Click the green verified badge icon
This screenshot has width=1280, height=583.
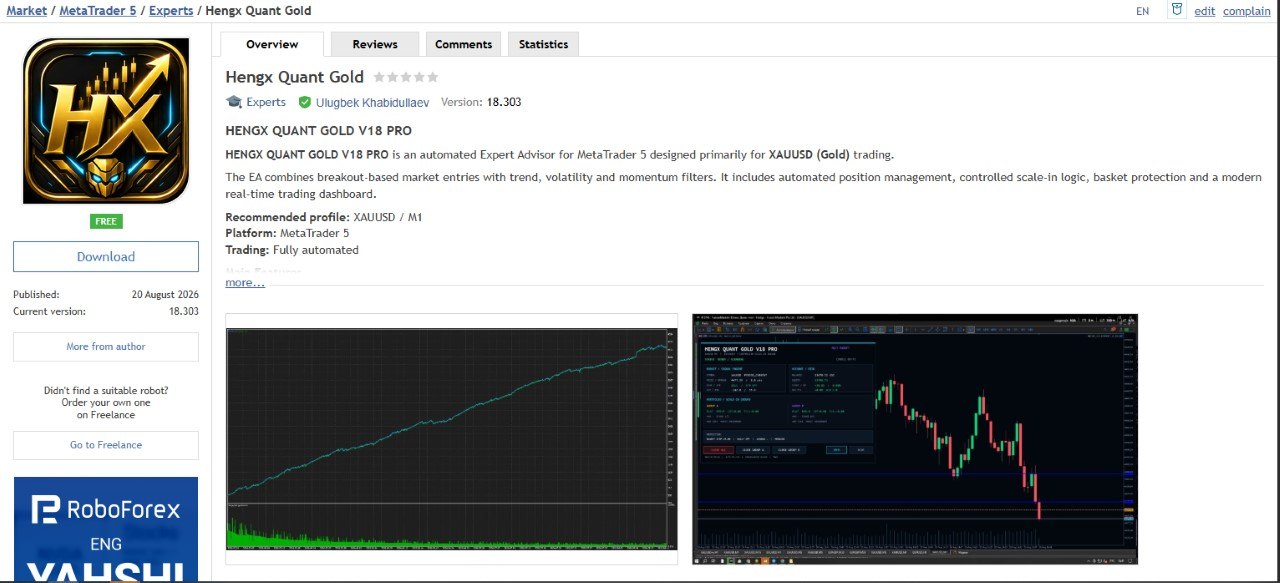(305, 102)
